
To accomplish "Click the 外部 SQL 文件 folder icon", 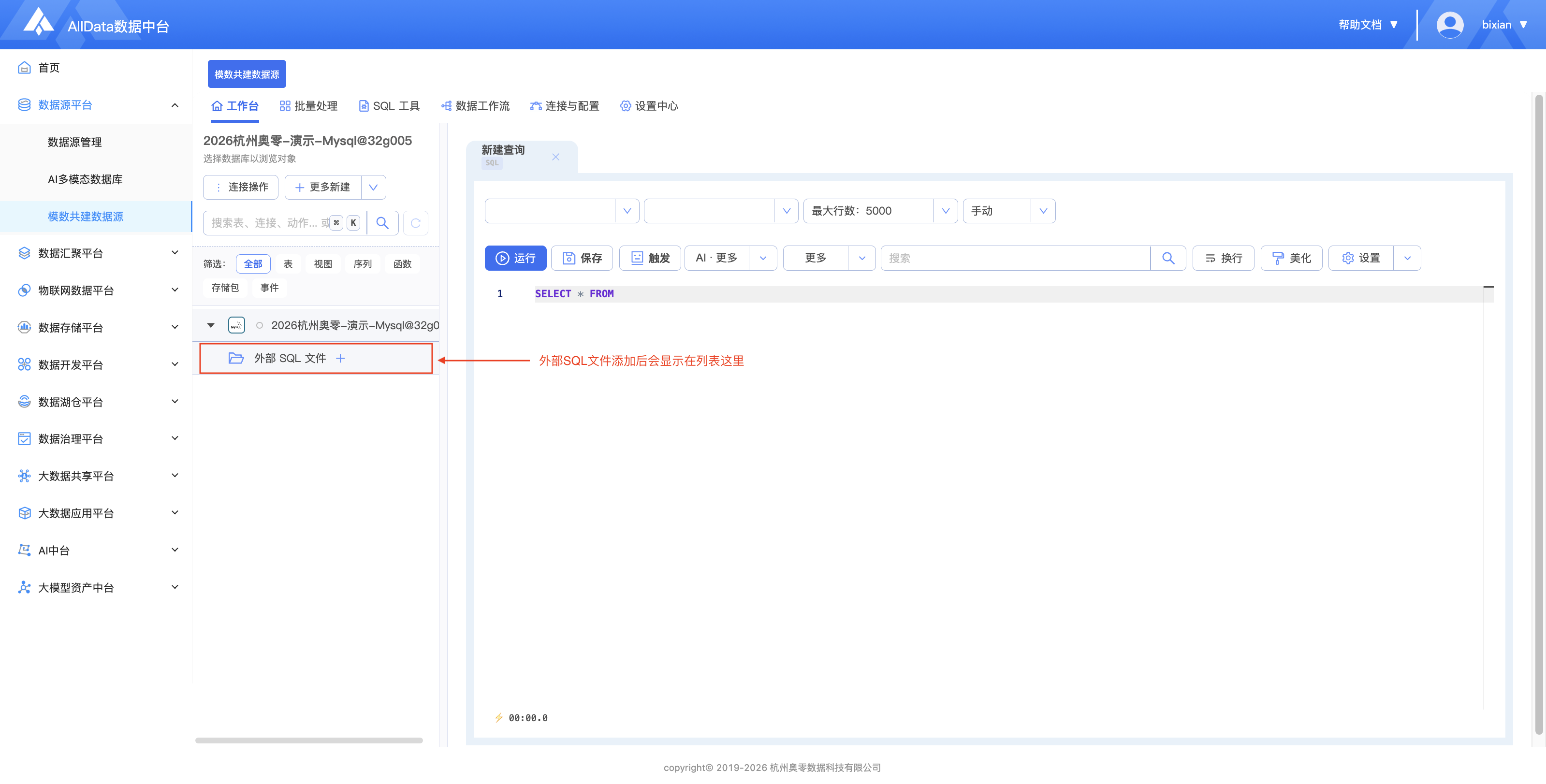I will click(x=236, y=358).
